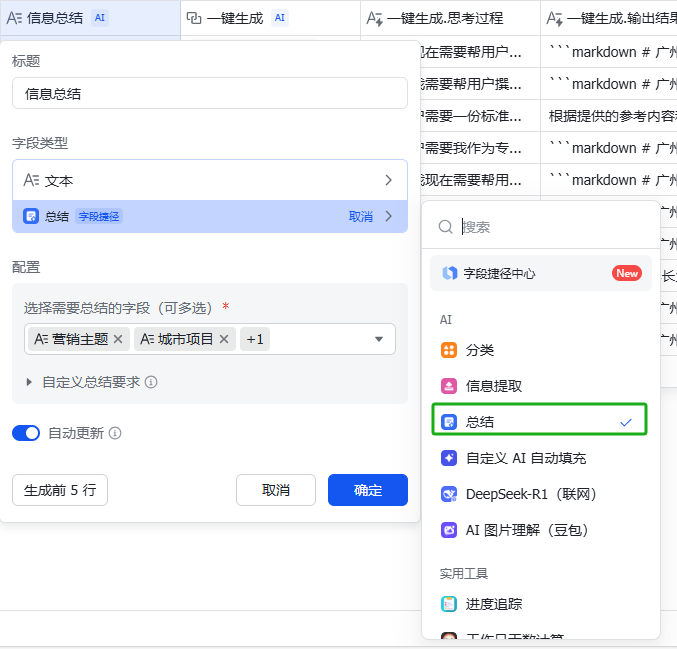Image resolution: width=677 pixels, height=649 pixels.
Task: Click the AI 图片理解 icon
Action: click(x=449, y=530)
